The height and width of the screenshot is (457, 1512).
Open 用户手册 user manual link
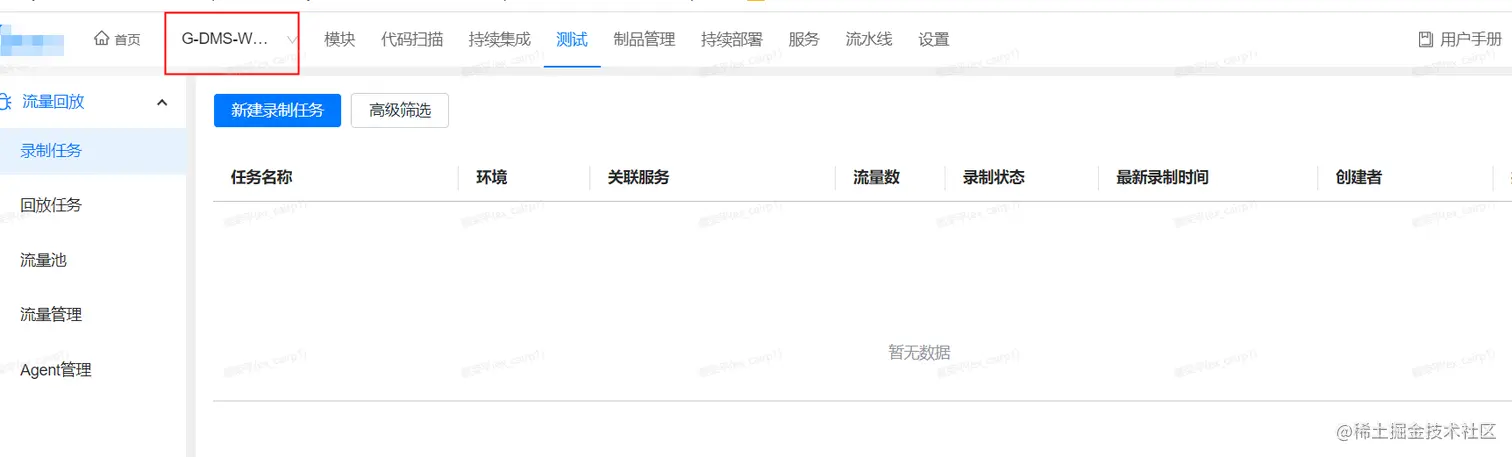tap(1460, 40)
